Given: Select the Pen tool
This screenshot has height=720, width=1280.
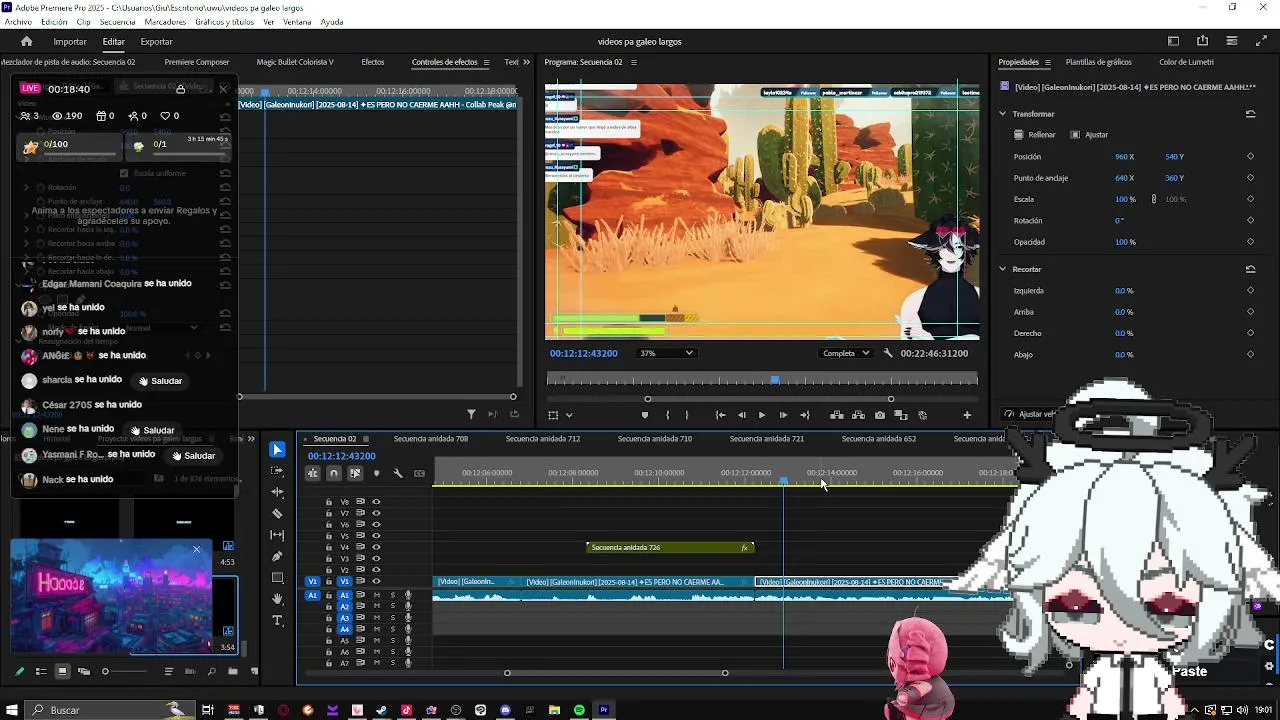Looking at the screenshot, I should [x=278, y=556].
